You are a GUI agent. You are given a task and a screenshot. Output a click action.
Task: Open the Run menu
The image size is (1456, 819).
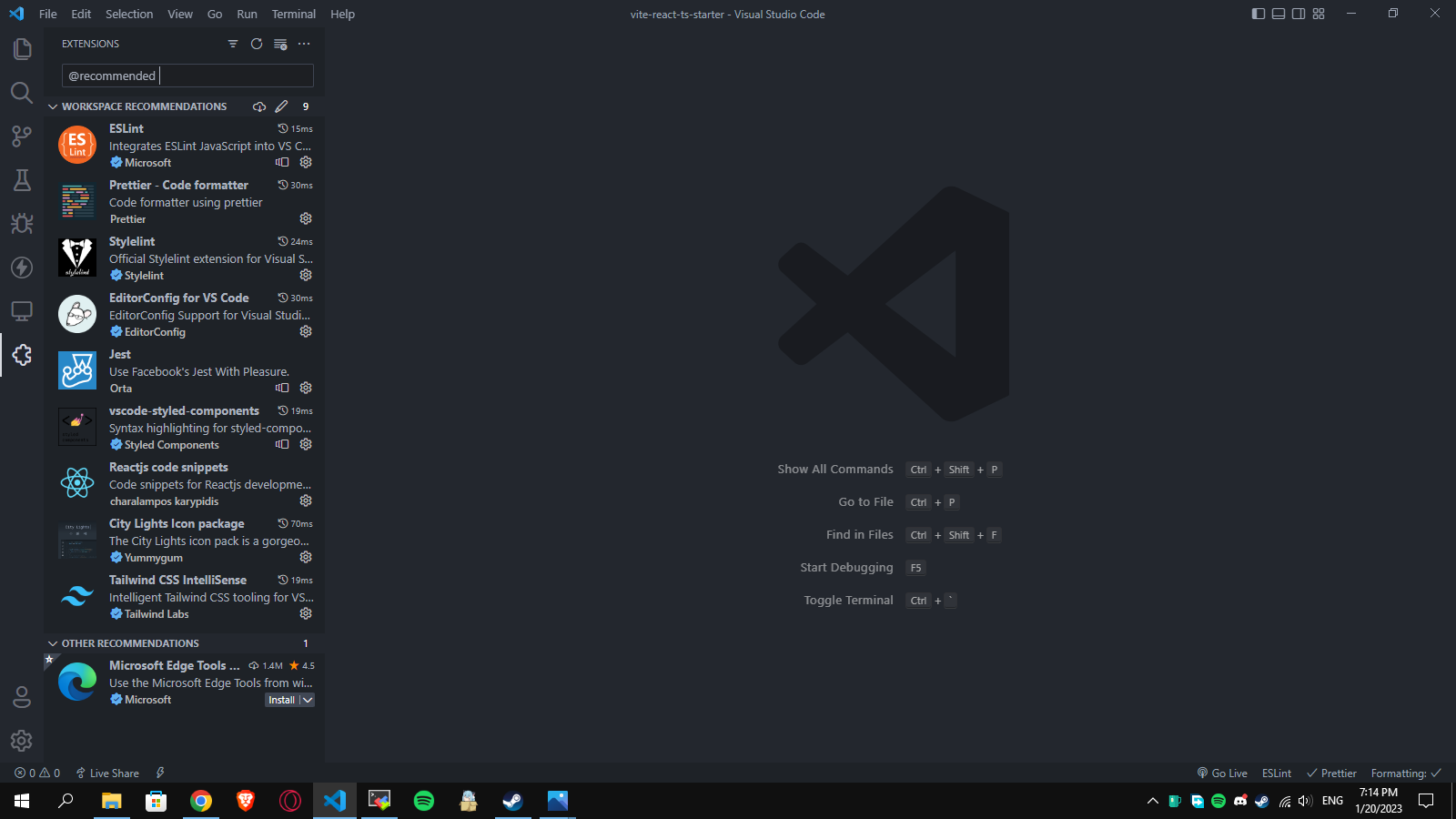pyautogui.click(x=247, y=14)
